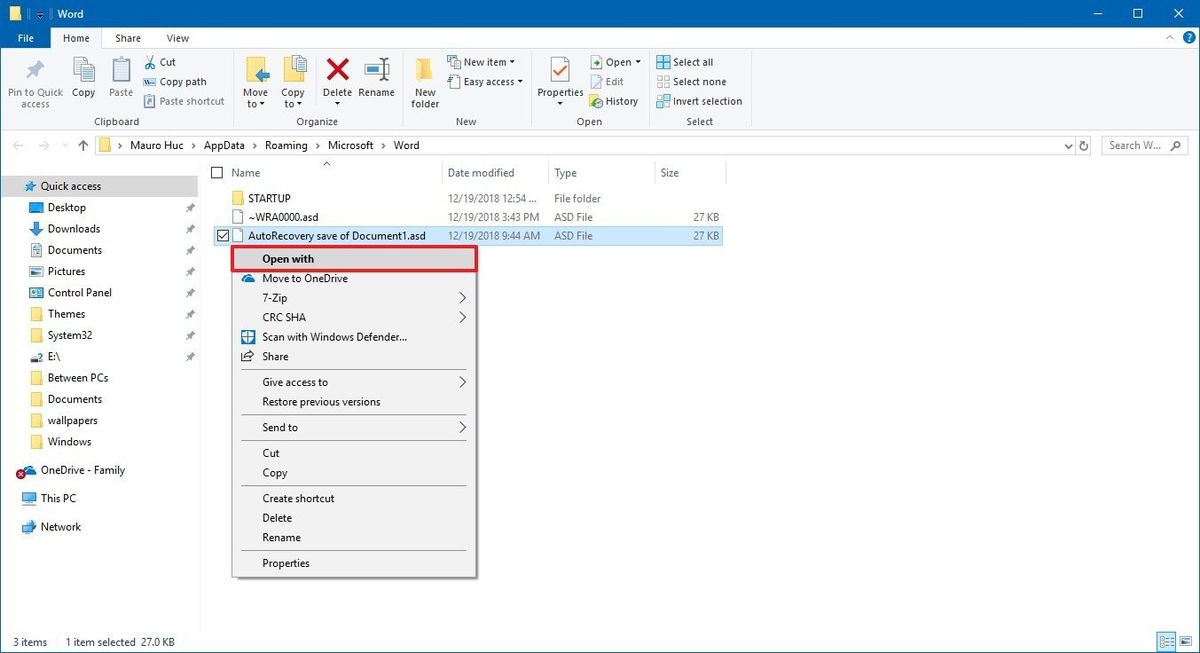The image size is (1200, 653).
Task: Switch to large thumbnails view in the status bar
Action: pyautogui.click(x=1184, y=641)
